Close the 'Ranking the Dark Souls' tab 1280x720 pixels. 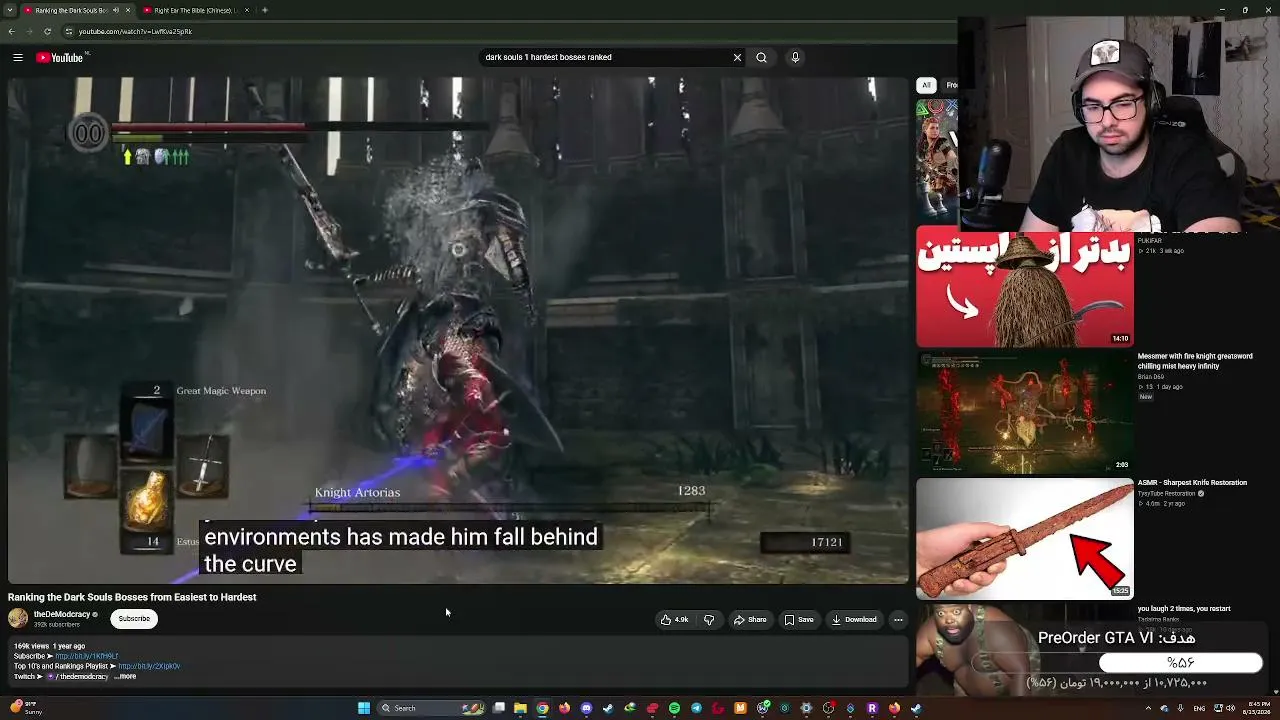(127, 10)
